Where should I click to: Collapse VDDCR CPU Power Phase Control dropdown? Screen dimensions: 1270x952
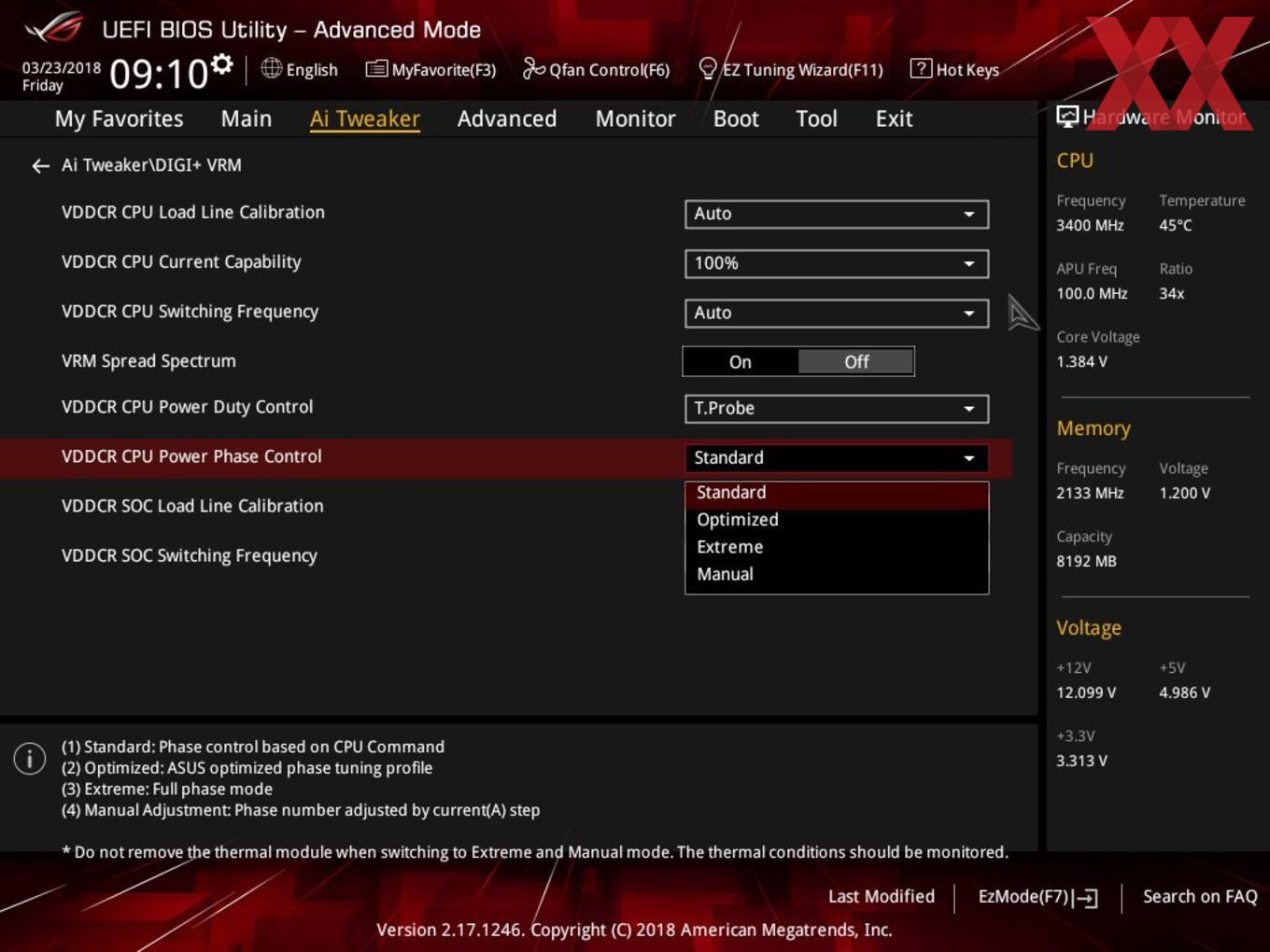[837, 458]
